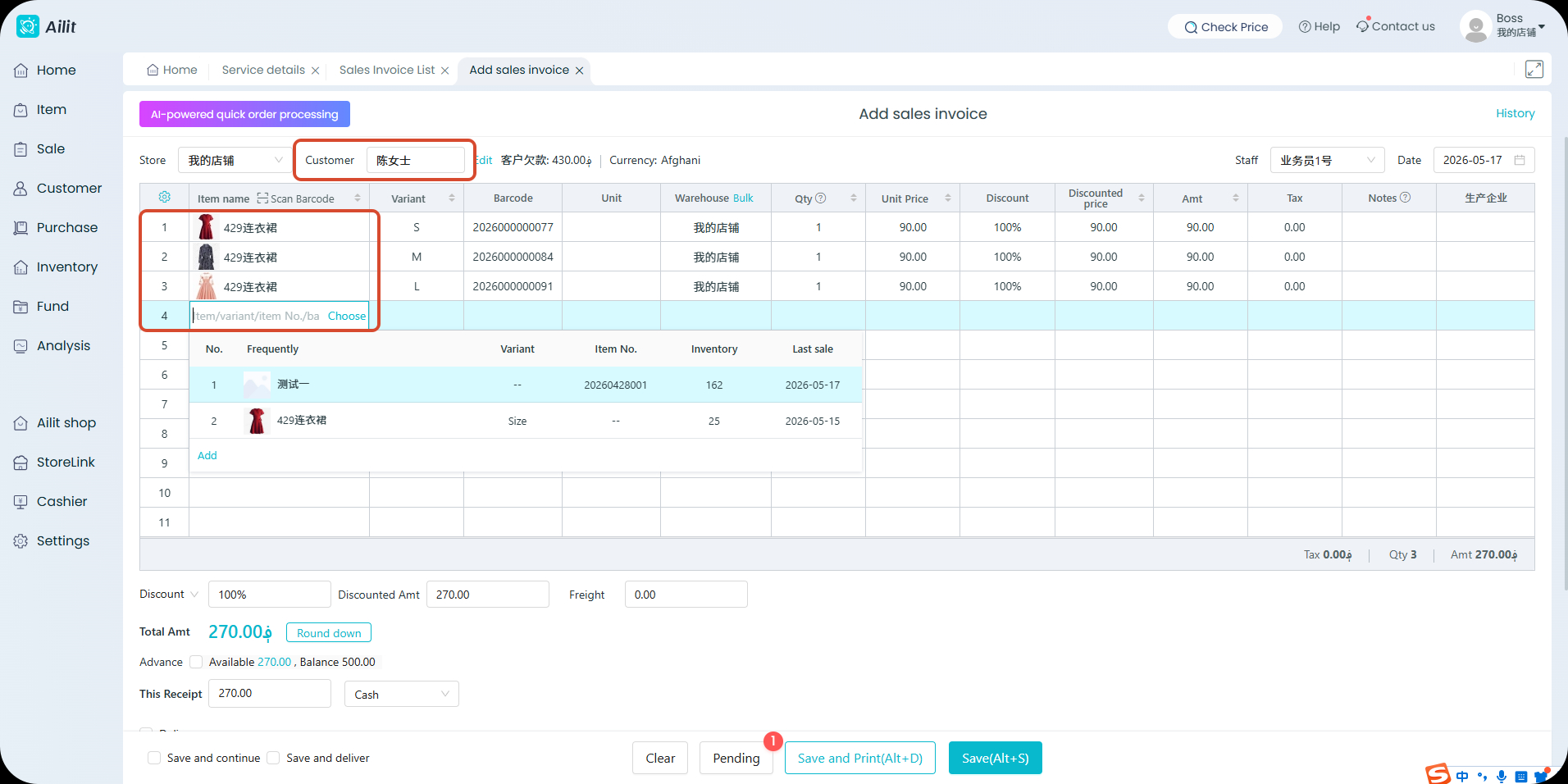Screen dimensions: 1568x784
Task: Click the Scan Barcode icon
Action: pyautogui.click(x=262, y=198)
